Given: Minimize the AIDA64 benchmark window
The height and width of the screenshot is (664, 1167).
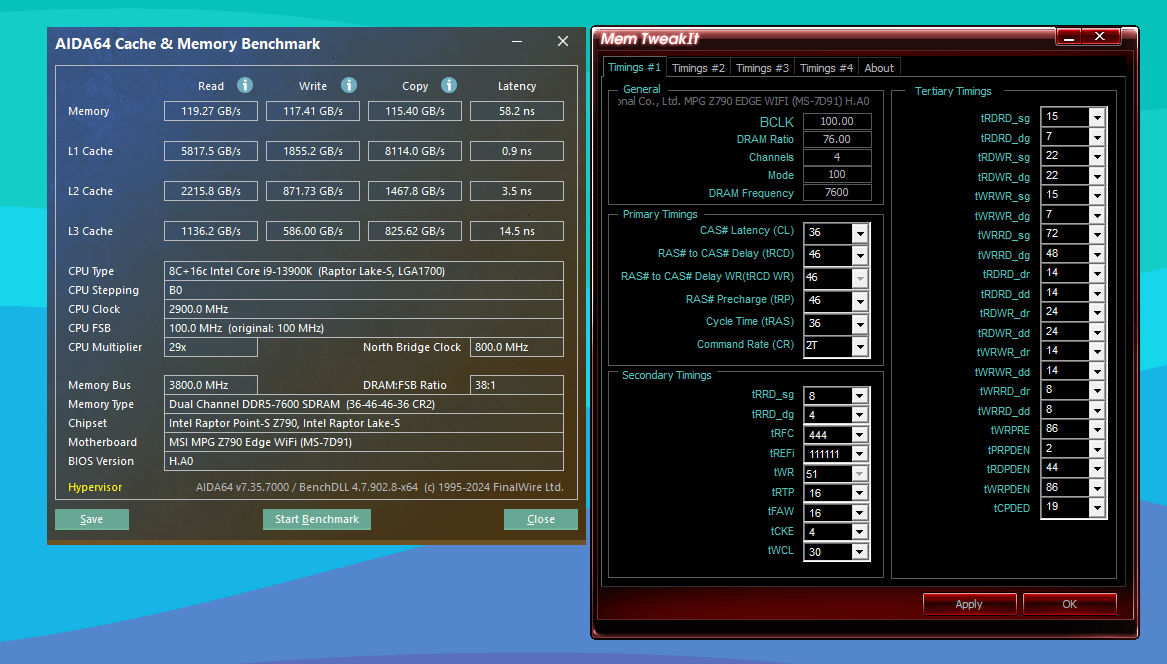Looking at the screenshot, I should click(x=517, y=42).
